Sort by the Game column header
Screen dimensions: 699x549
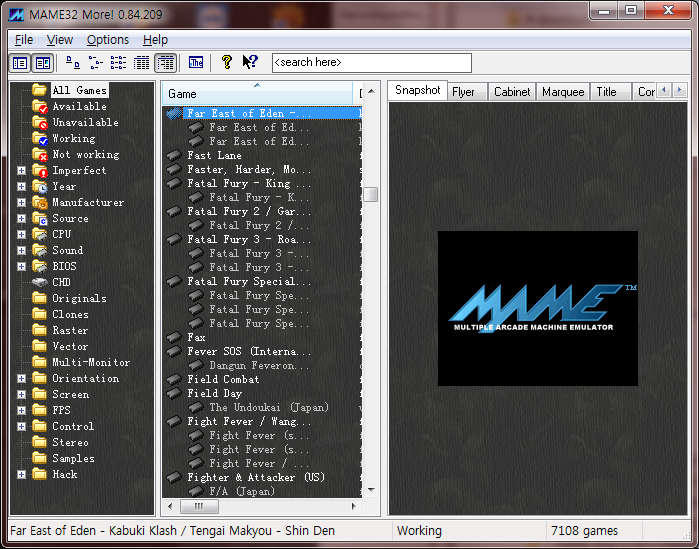pyautogui.click(x=257, y=94)
